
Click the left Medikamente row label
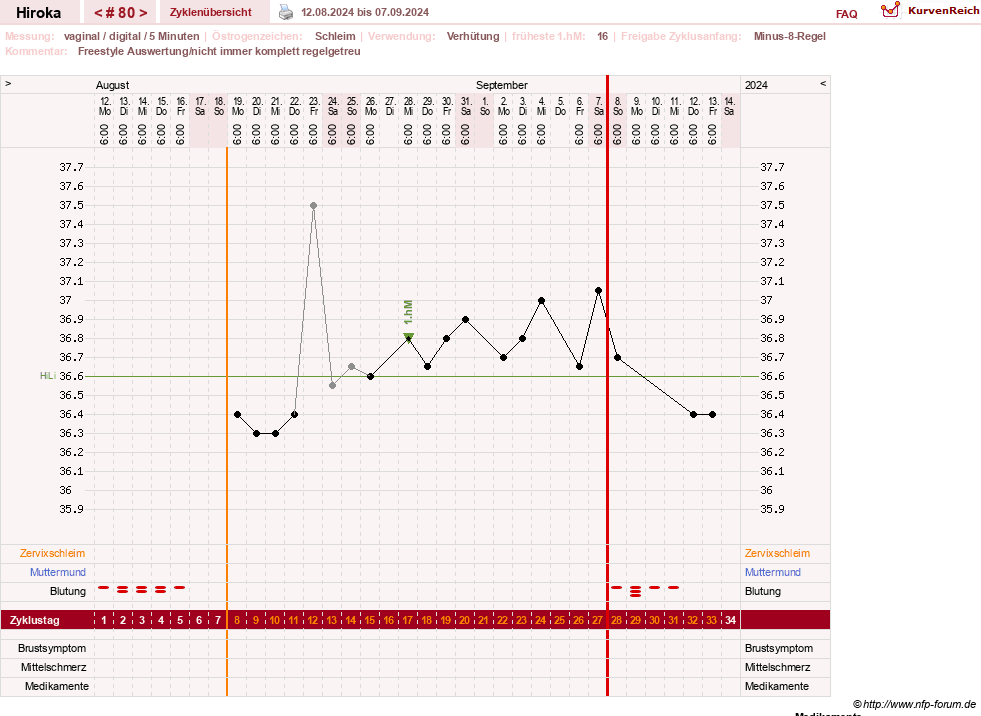(57, 687)
